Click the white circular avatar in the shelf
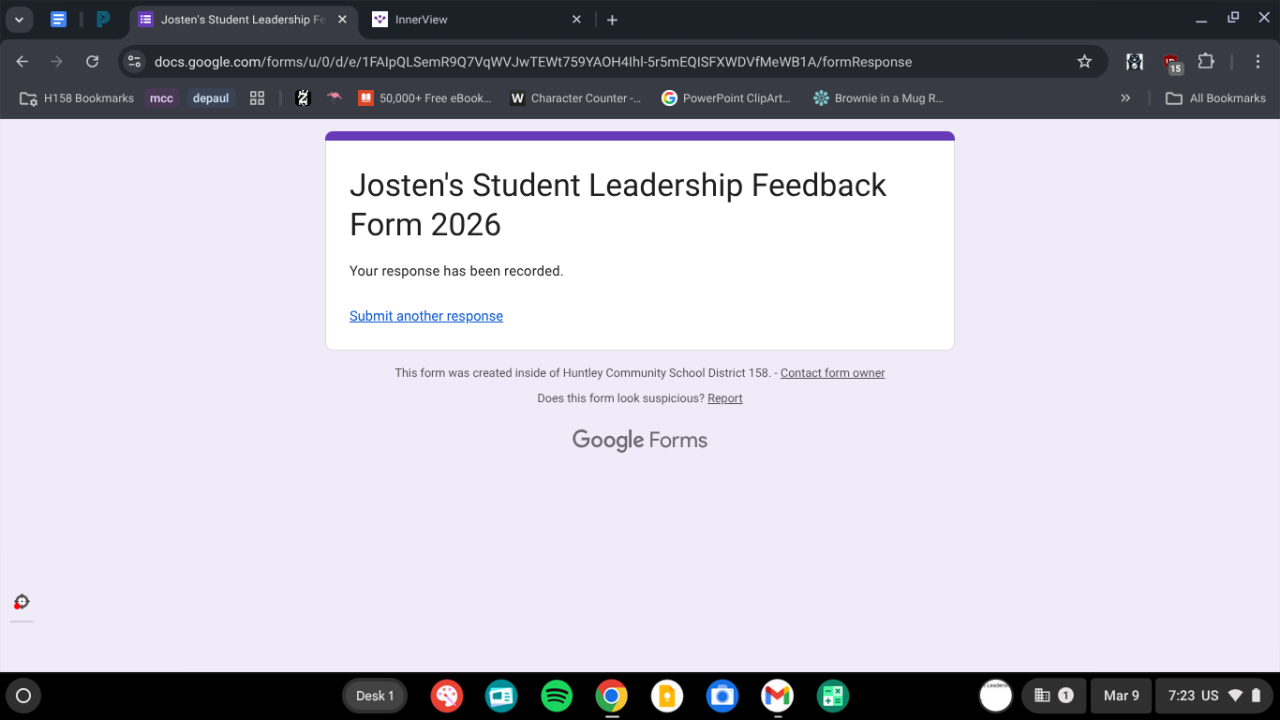 (996, 695)
